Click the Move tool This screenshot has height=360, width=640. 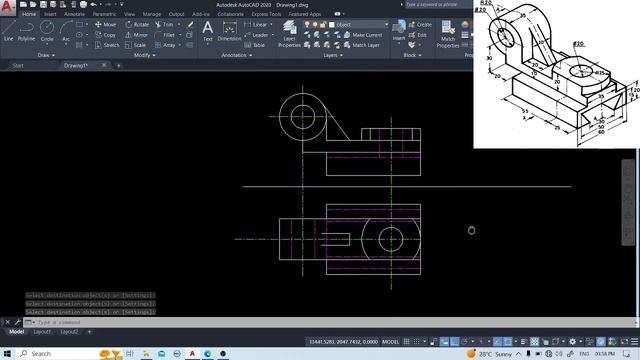[x=105, y=24]
